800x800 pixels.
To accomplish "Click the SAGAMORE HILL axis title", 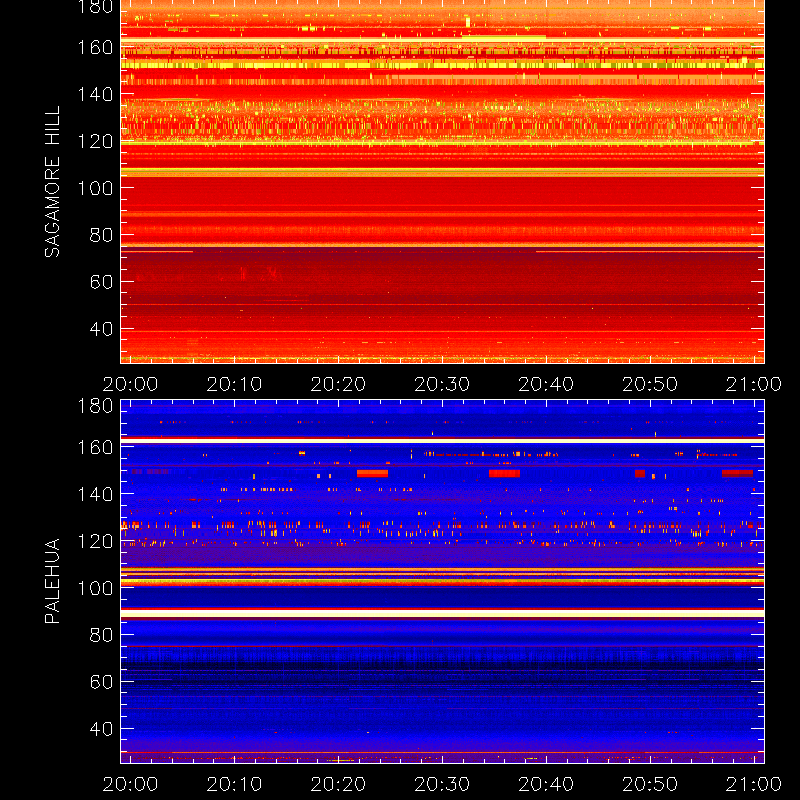I will click(52, 182).
